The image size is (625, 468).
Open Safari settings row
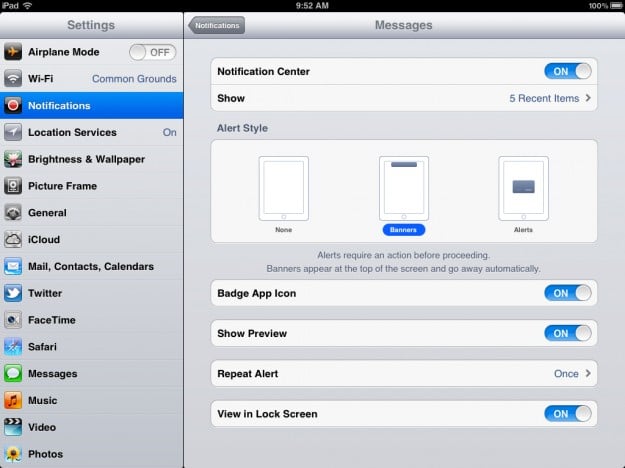point(92,346)
